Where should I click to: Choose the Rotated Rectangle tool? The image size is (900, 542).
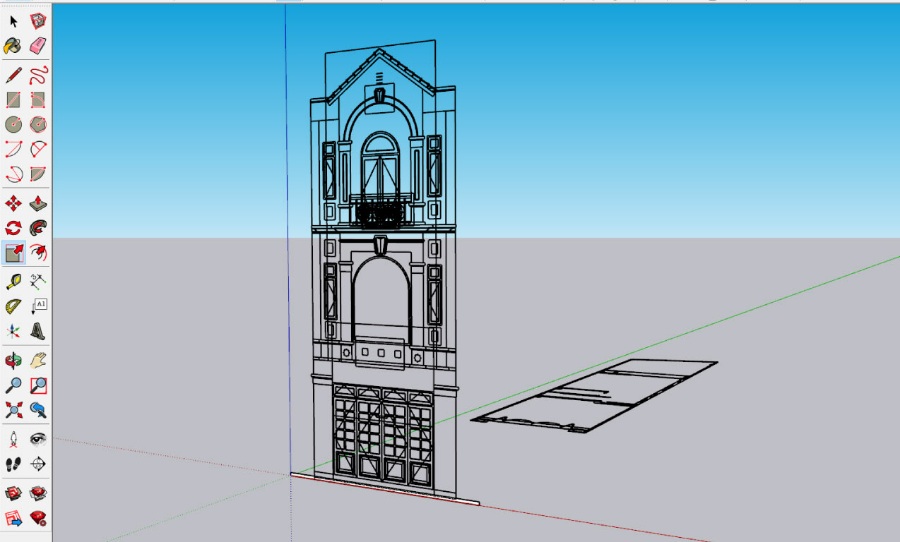pos(38,100)
